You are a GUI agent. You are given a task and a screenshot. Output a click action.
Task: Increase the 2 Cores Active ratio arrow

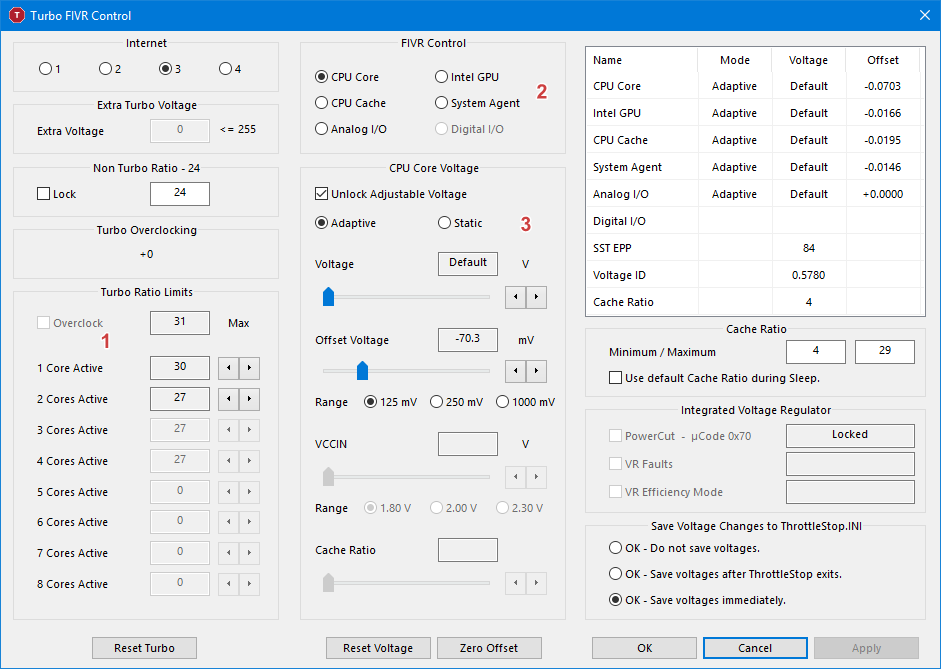point(249,399)
